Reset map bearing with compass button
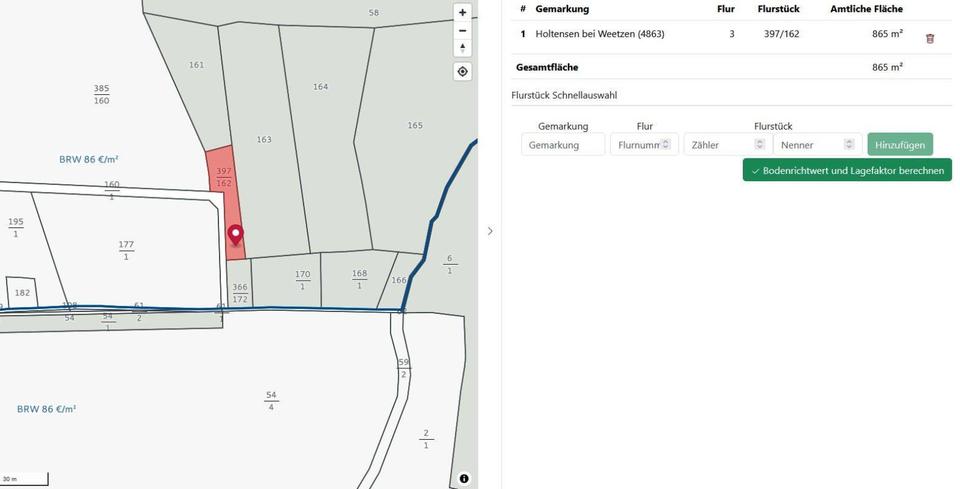Screen dimensions: 960x489 click(x=462, y=47)
